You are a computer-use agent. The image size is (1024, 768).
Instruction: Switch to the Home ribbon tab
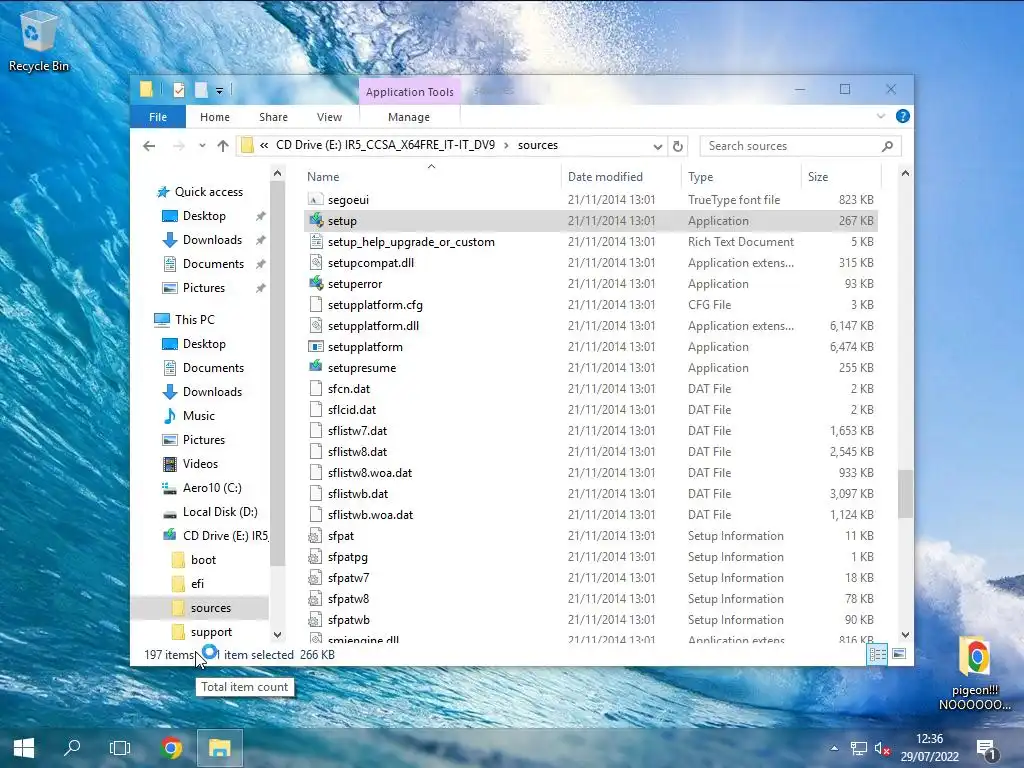click(215, 117)
